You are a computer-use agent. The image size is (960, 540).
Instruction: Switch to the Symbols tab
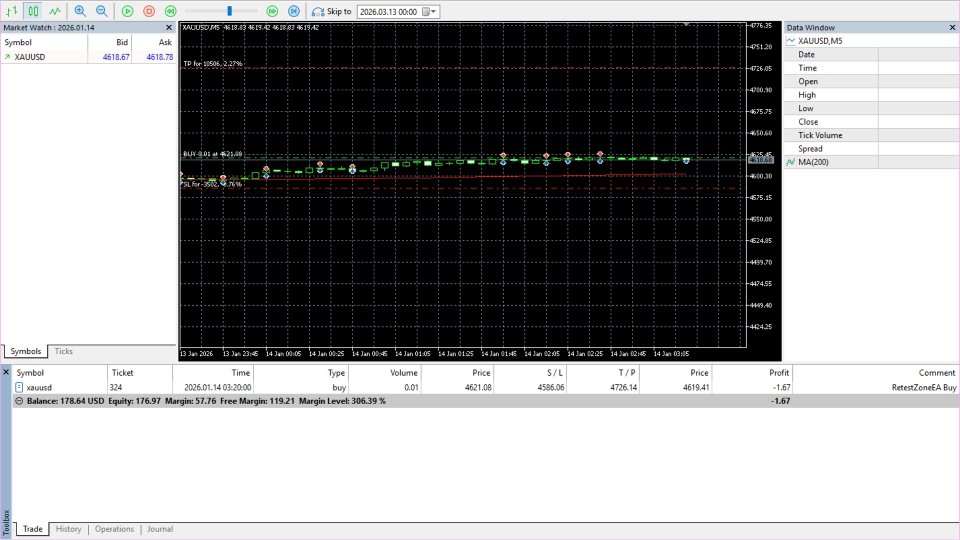point(26,351)
